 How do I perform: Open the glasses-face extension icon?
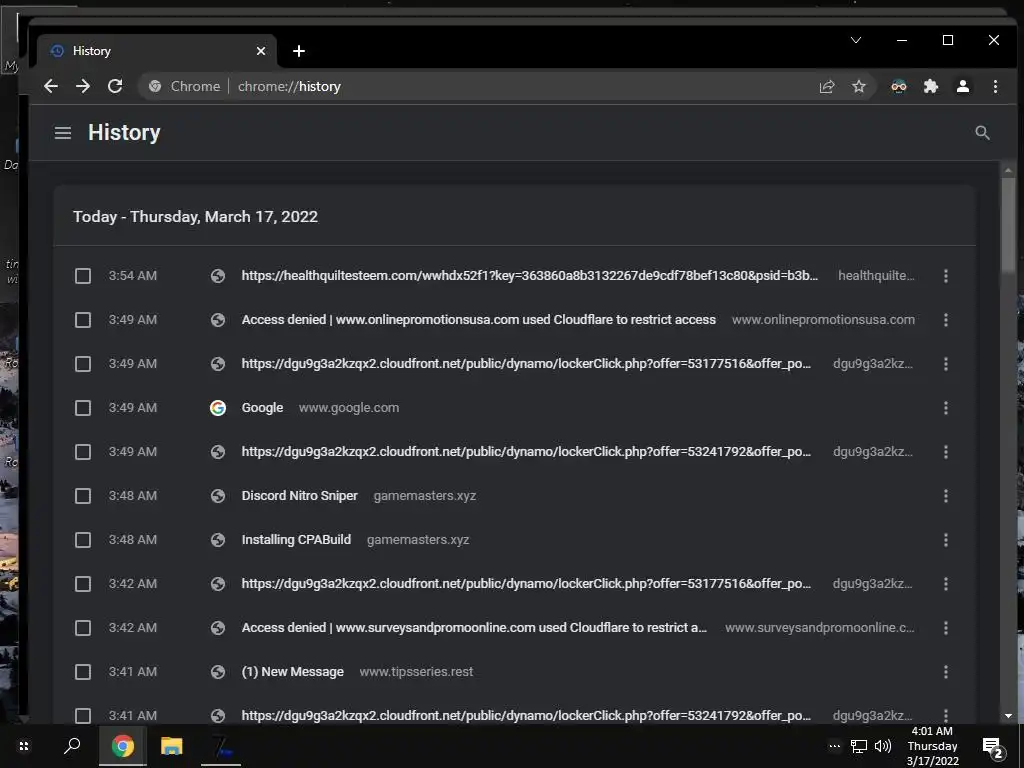(x=899, y=86)
